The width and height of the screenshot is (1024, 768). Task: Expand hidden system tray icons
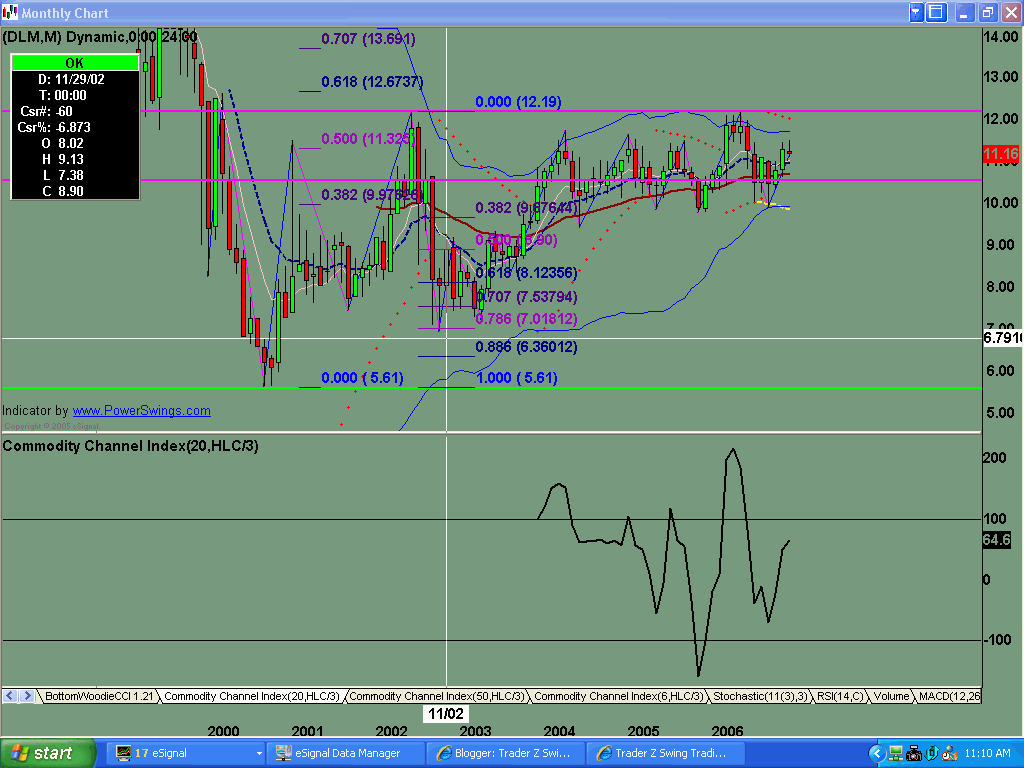[877, 754]
